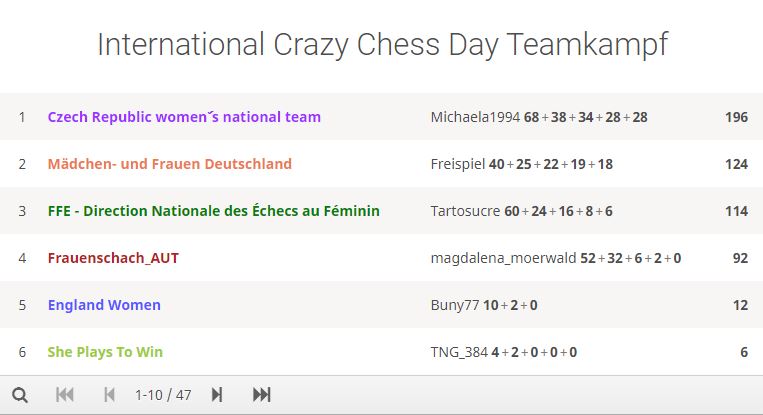Open Mädchen- und Frauen Deutschland team
The image size is (763, 415).
click(x=170, y=164)
